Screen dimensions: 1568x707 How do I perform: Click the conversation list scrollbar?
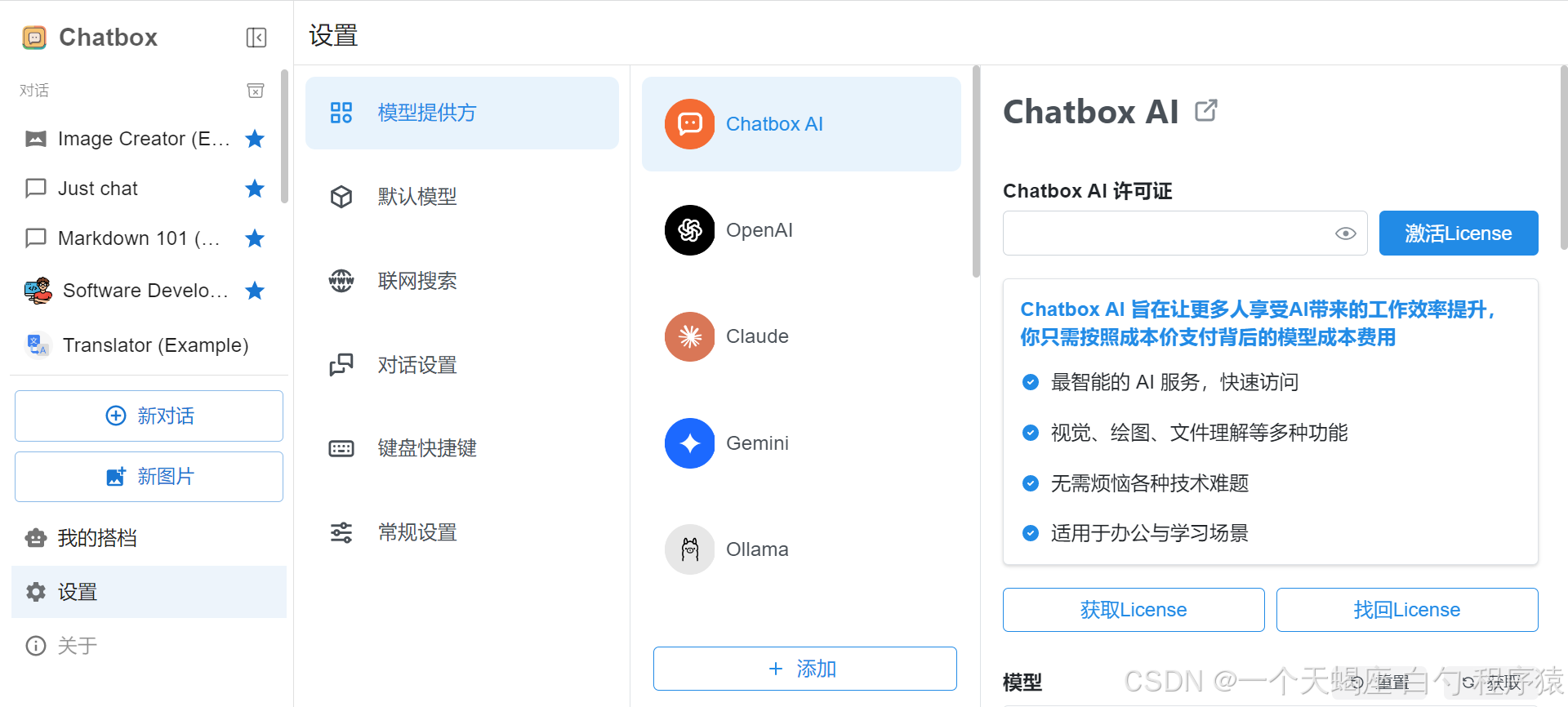coord(284,136)
